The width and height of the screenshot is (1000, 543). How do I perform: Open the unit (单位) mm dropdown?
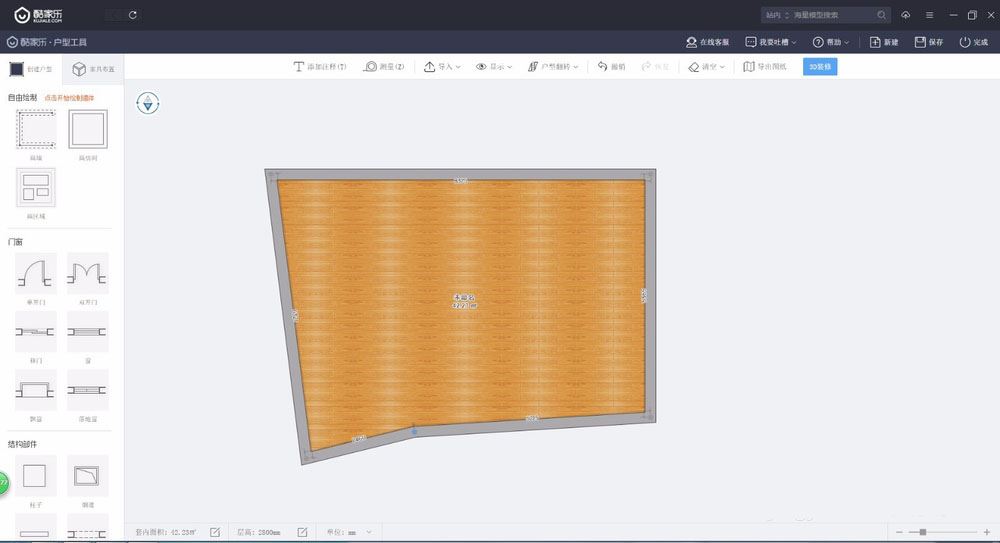click(357, 532)
